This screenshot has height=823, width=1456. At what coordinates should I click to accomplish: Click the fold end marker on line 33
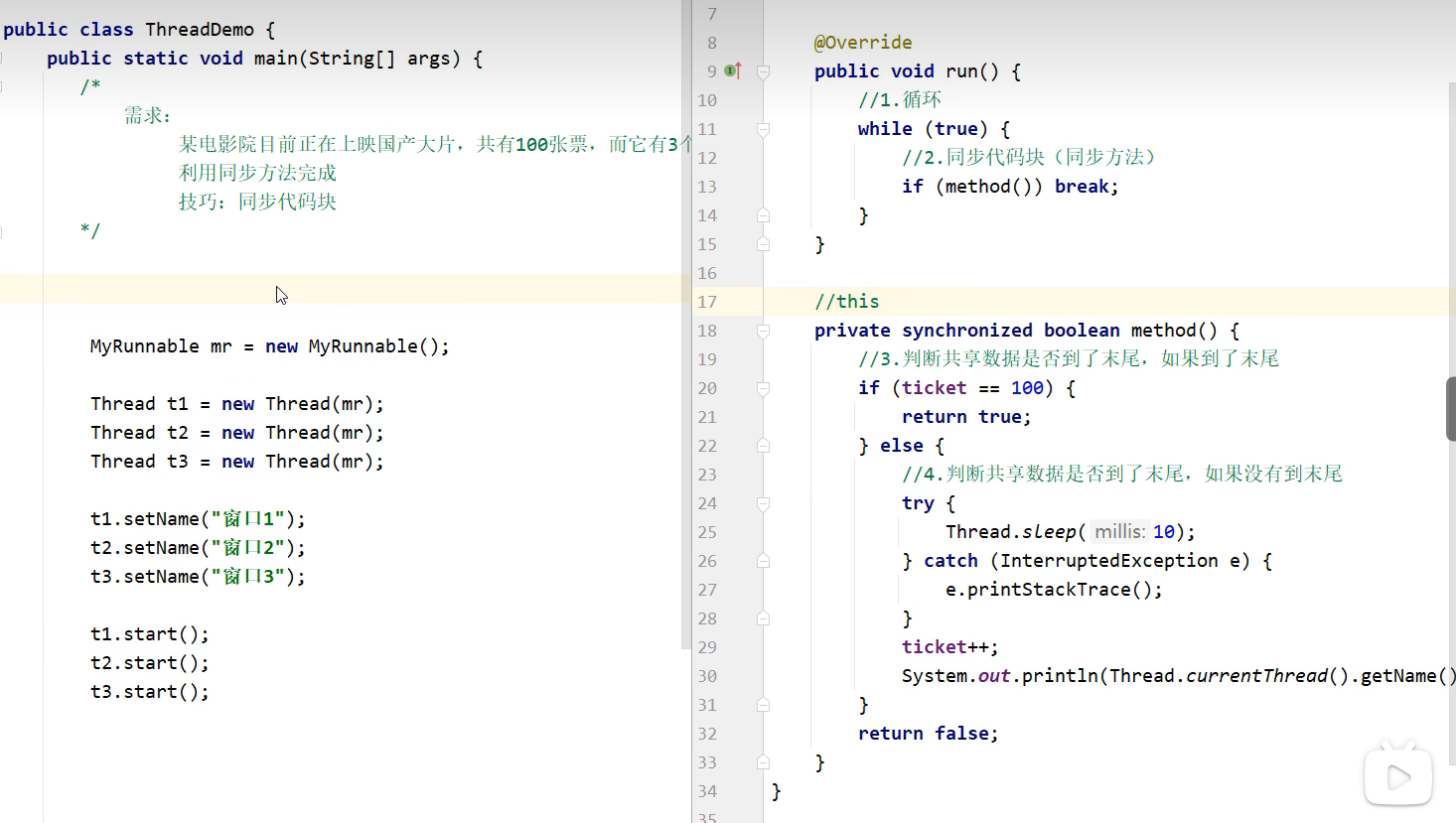(x=763, y=762)
